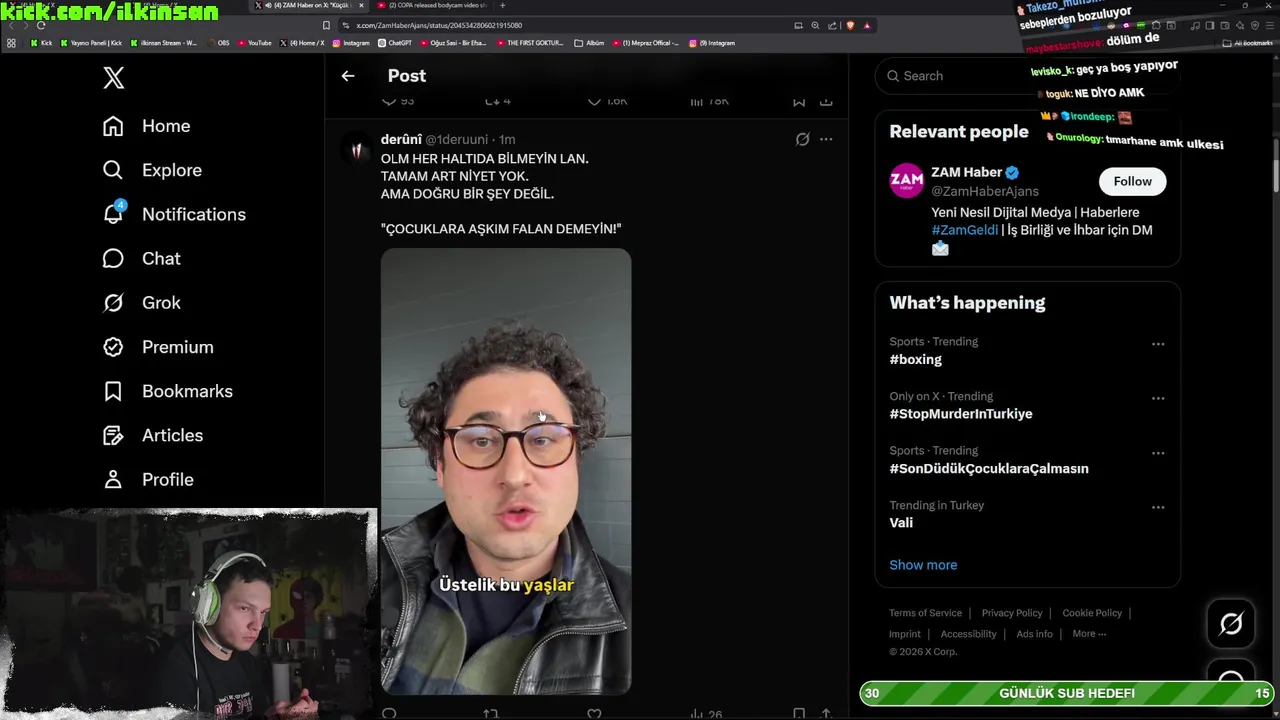This screenshot has width=1280, height=720.
Task: Reload the page in the browser
Action: pyautogui.click(x=41, y=25)
